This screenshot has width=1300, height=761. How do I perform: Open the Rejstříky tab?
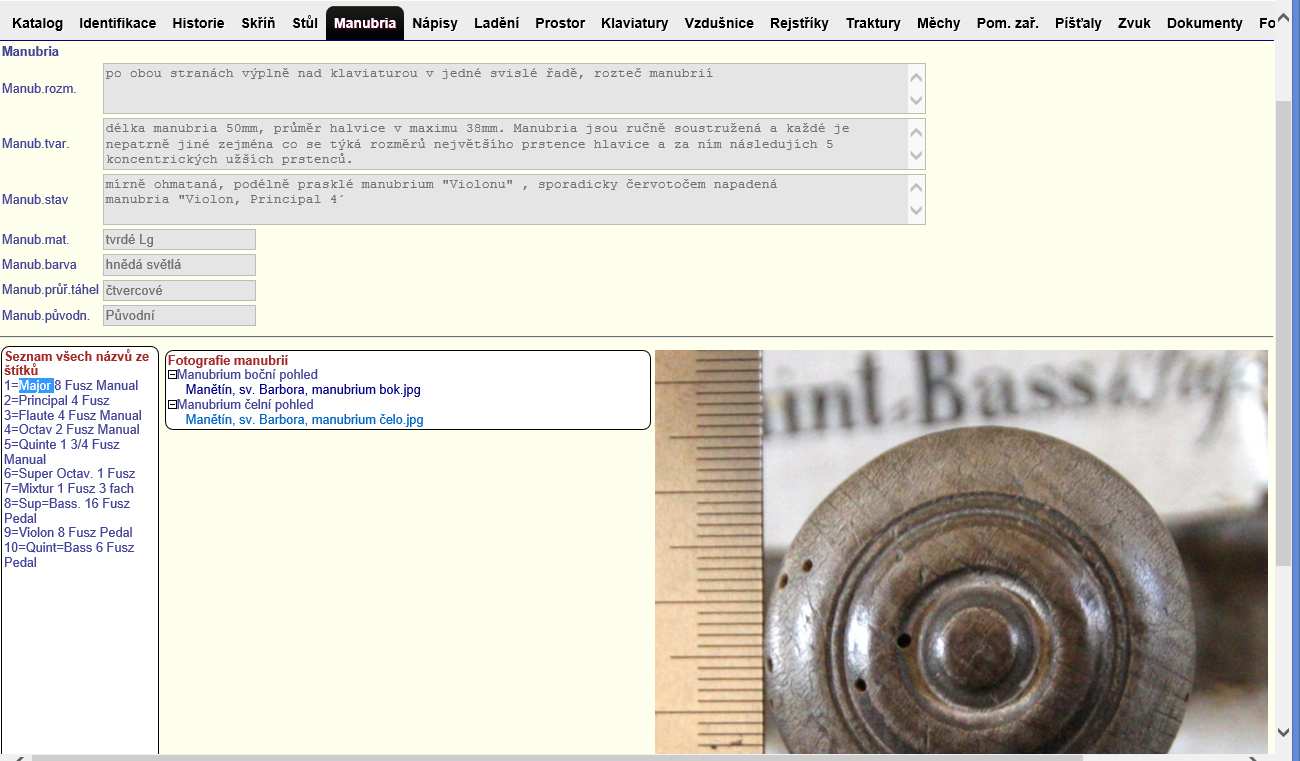(x=799, y=23)
